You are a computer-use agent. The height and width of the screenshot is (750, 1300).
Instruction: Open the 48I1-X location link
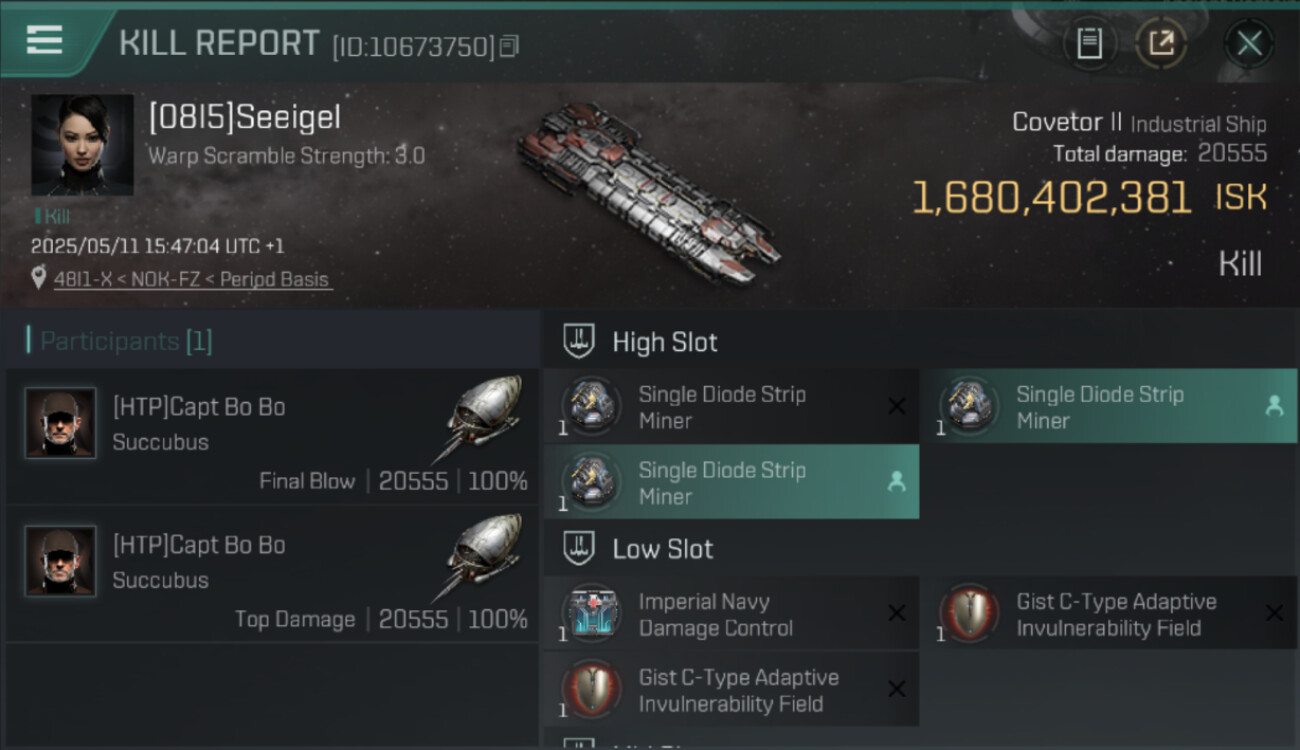[191, 280]
